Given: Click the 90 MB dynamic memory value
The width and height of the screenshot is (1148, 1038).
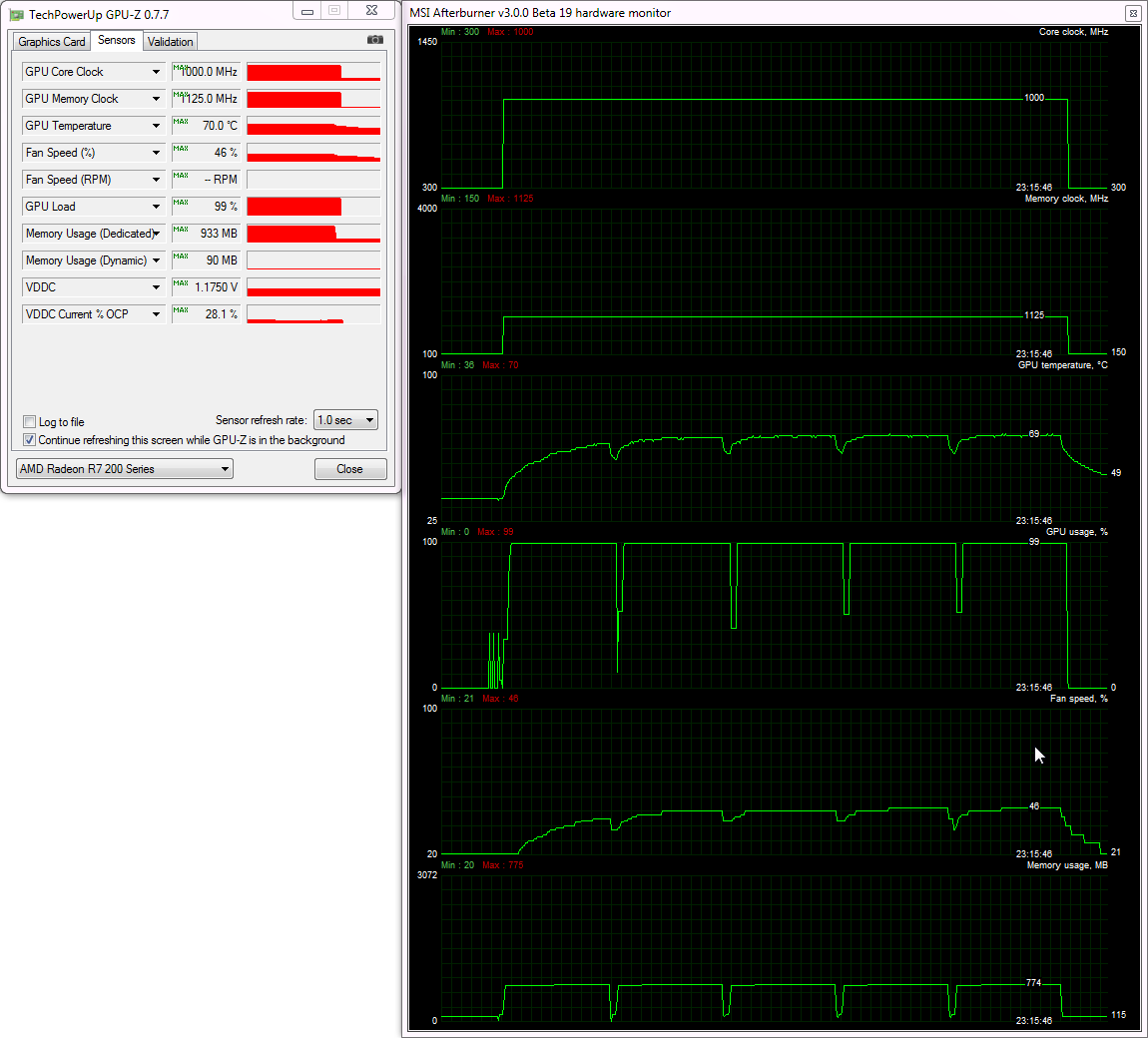Looking at the screenshot, I should point(206,260).
